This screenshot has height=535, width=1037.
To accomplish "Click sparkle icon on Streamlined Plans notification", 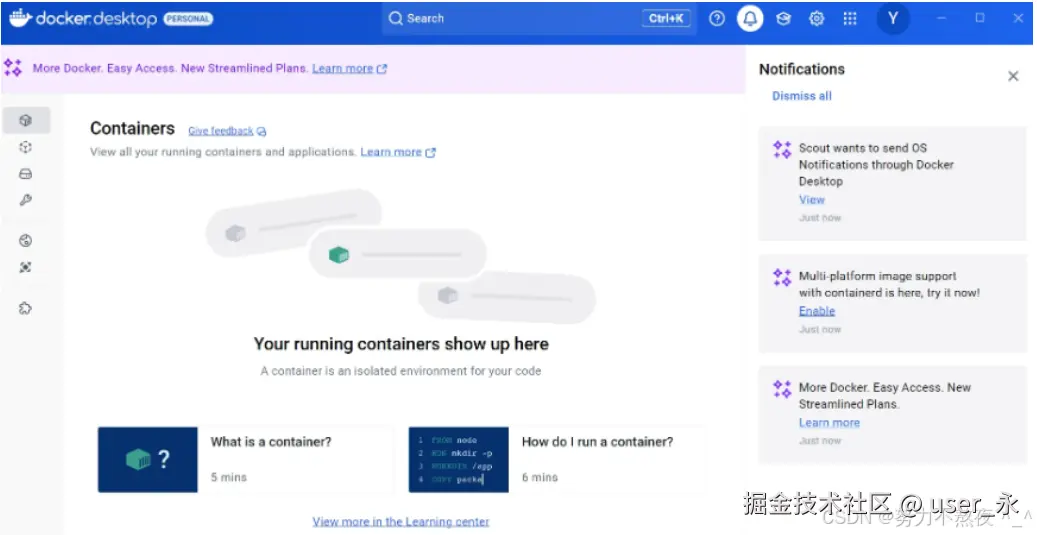I will click(x=782, y=390).
